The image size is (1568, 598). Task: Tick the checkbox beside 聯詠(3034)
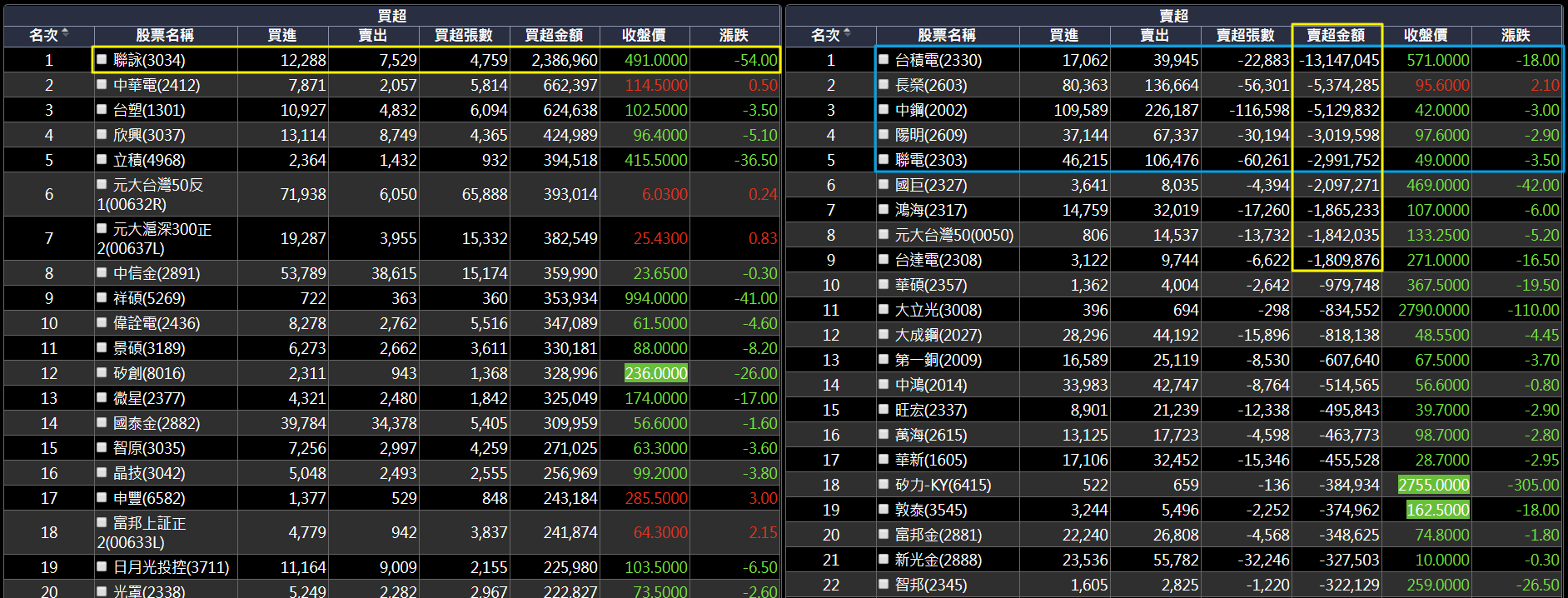pyautogui.click(x=102, y=59)
